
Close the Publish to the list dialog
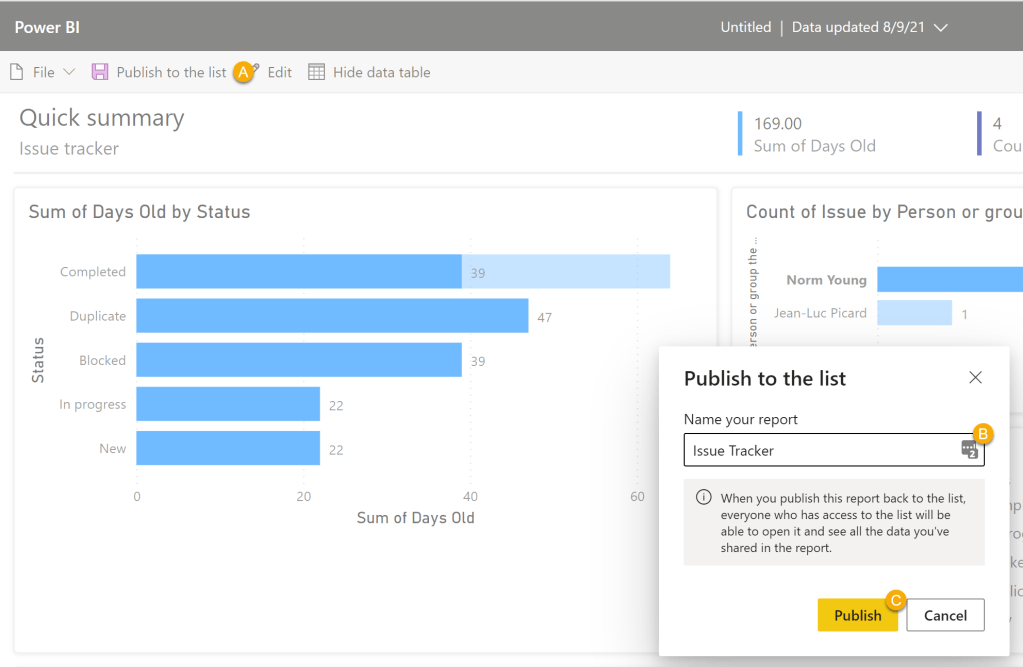[975, 378]
